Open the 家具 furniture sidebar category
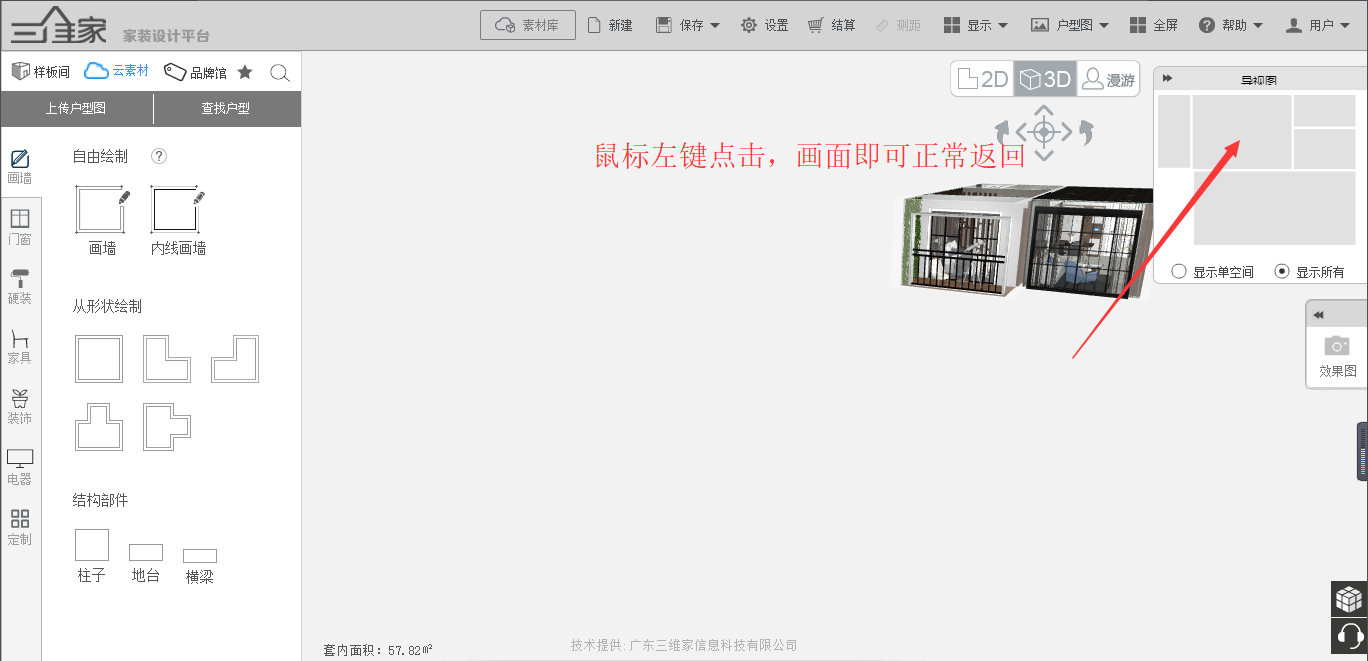The height and width of the screenshot is (661, 1368). [20, 346]
